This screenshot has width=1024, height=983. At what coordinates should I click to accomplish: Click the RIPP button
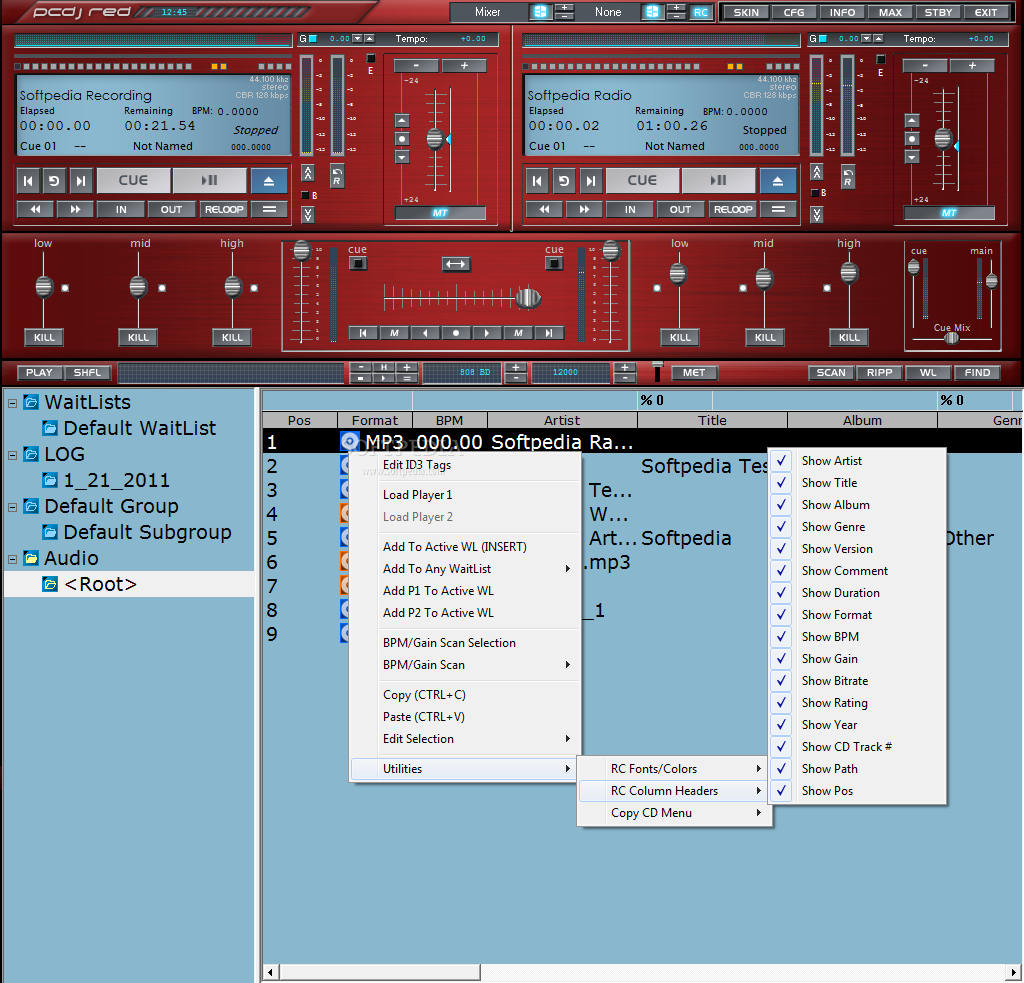coord(879,372)
